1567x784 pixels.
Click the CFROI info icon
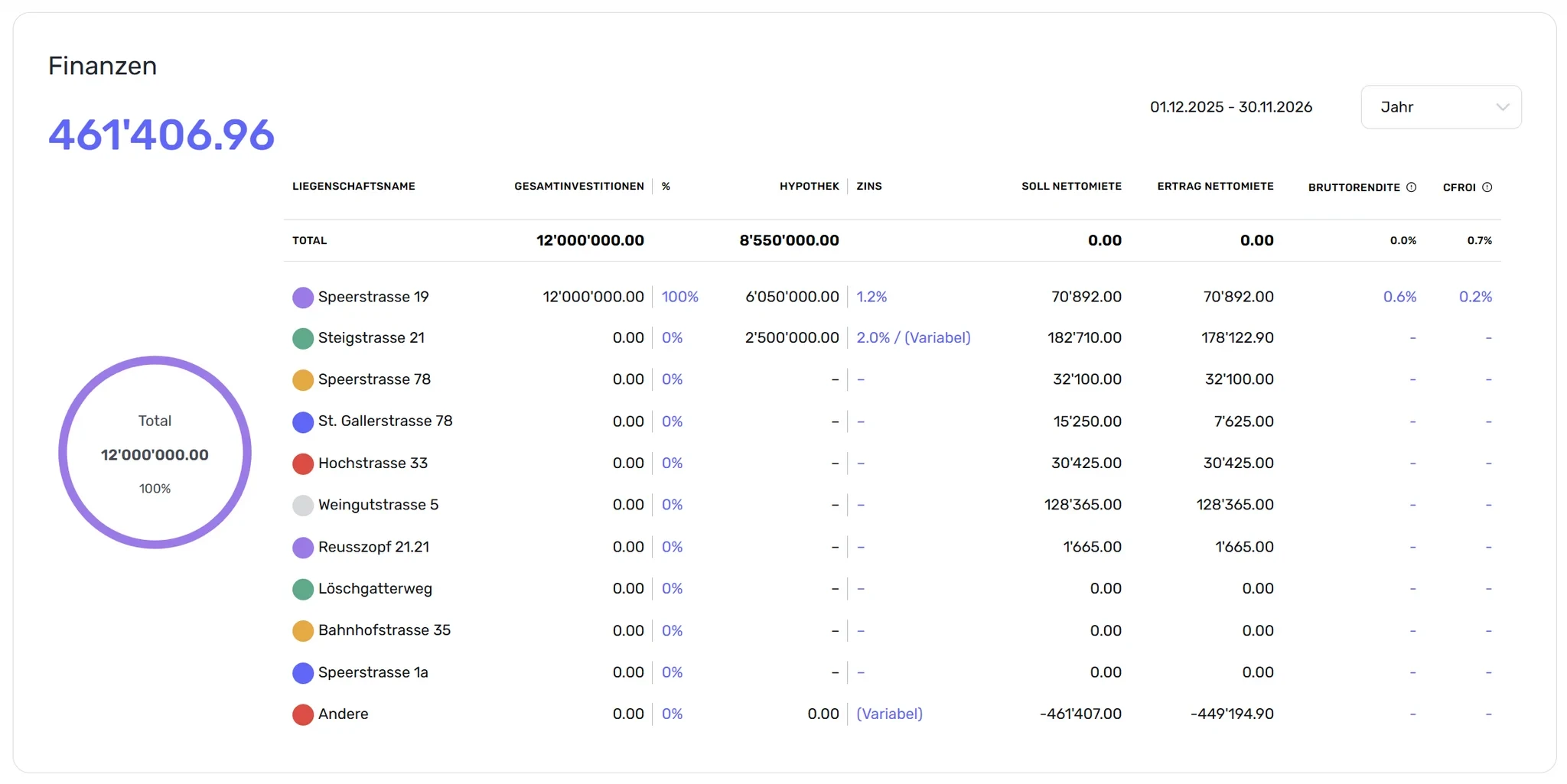coord(1487,187)
